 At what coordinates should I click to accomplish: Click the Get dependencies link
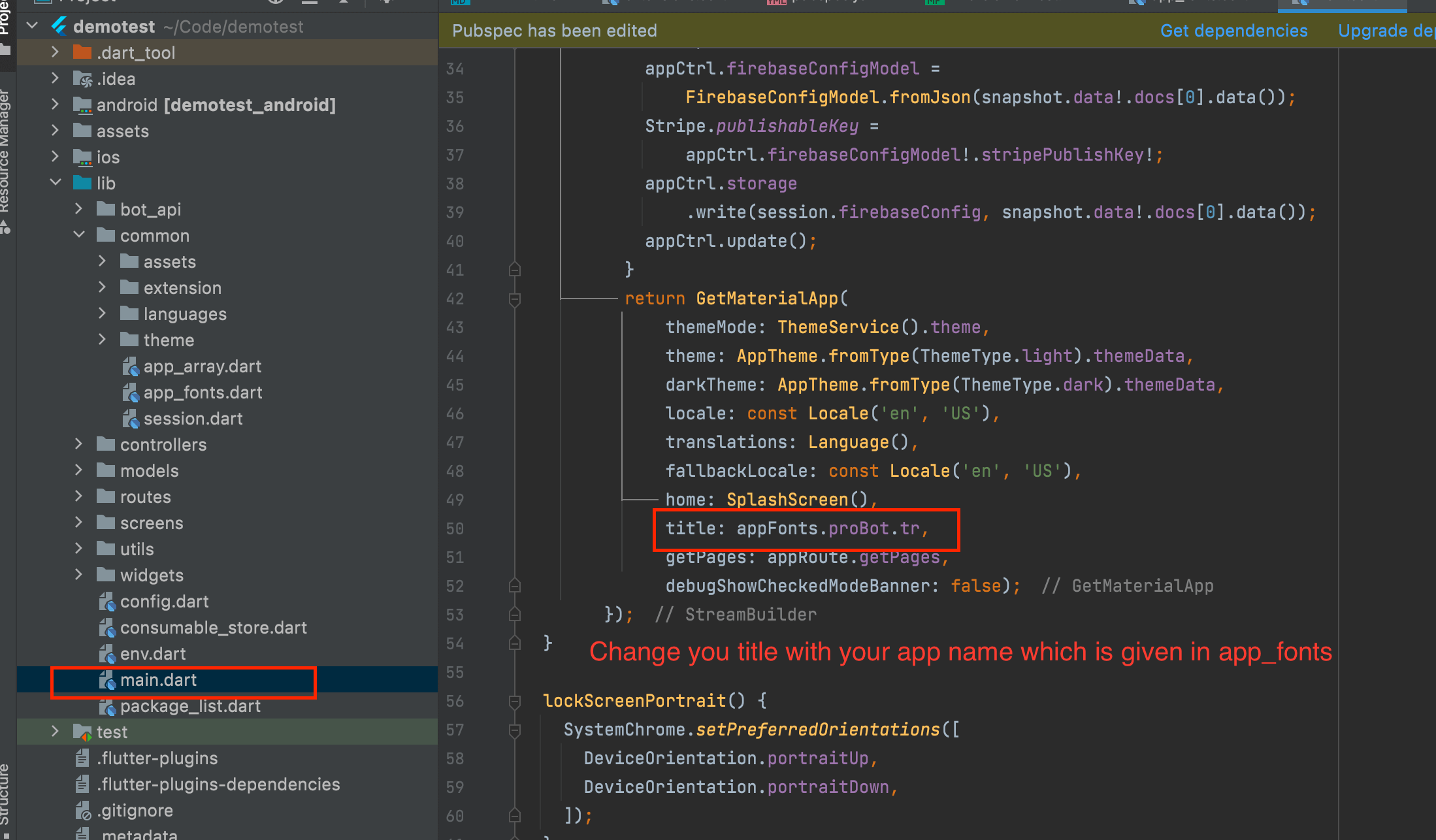1233,30
